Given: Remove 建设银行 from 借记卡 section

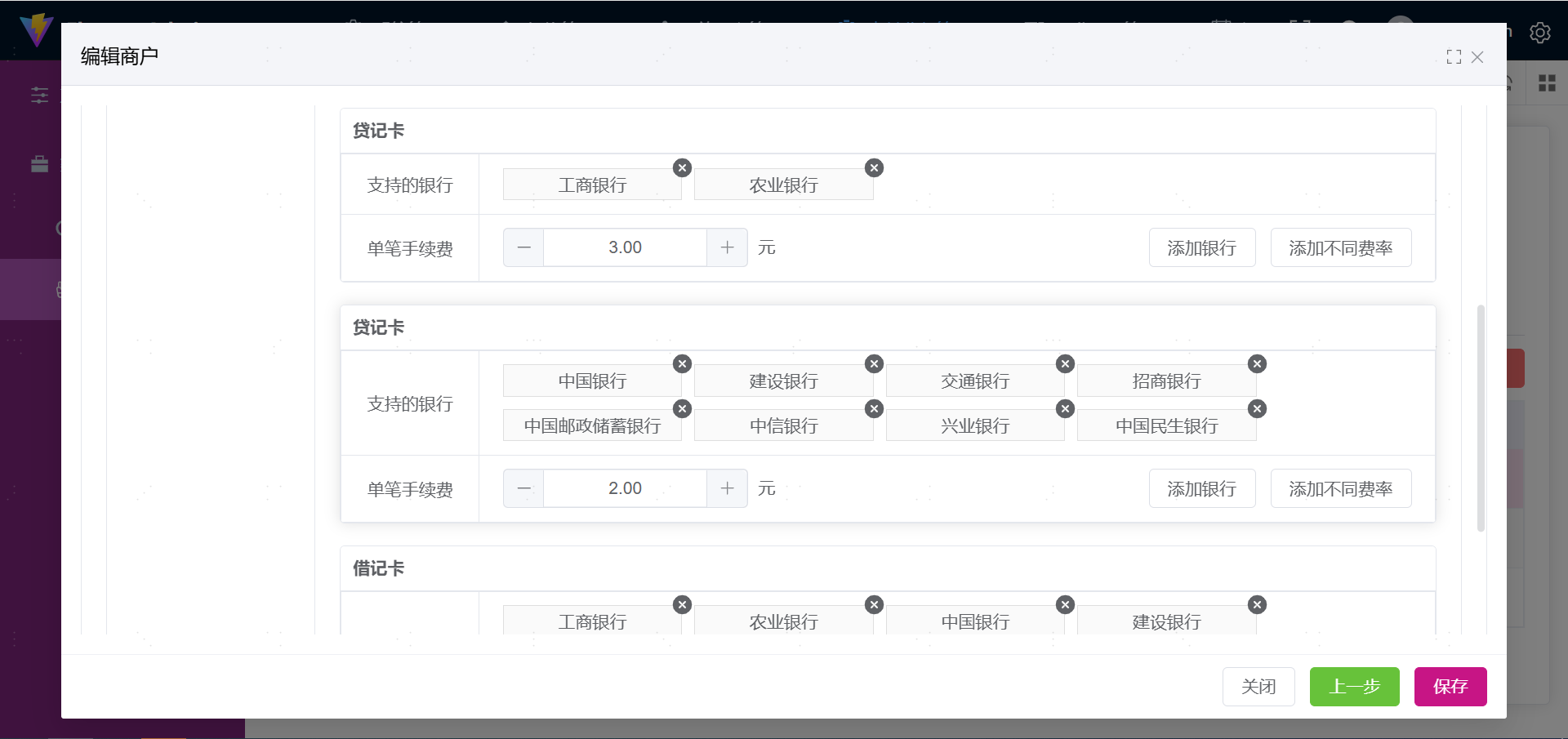Looking at the screenshot, I should [x=1257, y=605].
